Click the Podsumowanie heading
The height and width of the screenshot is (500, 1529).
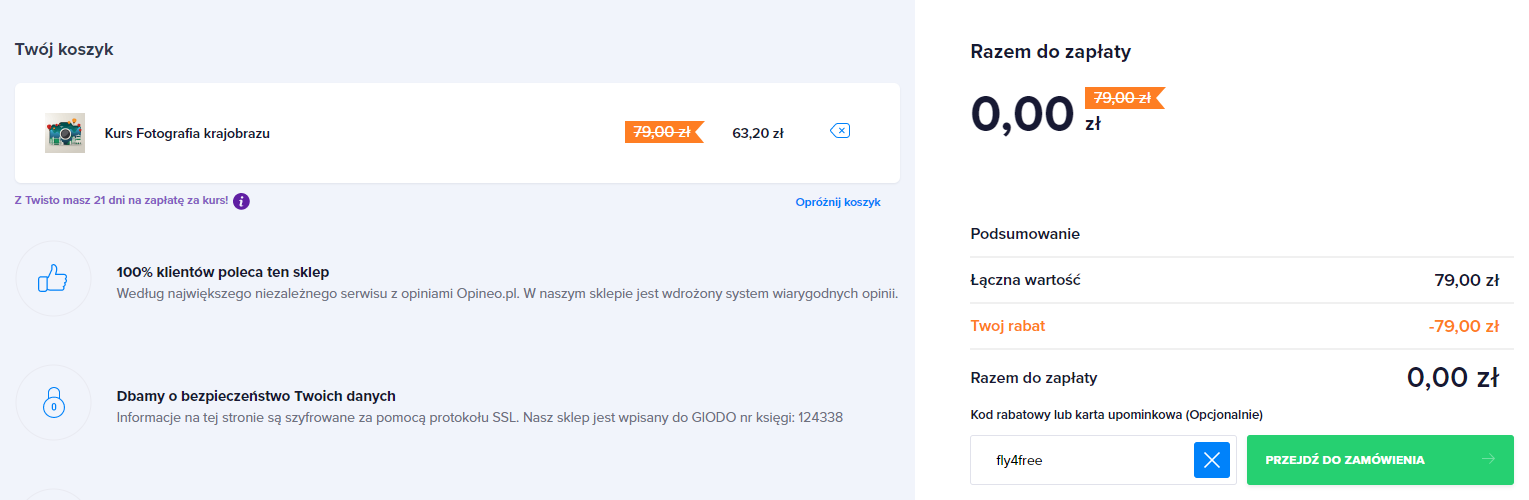[1025, 234]
